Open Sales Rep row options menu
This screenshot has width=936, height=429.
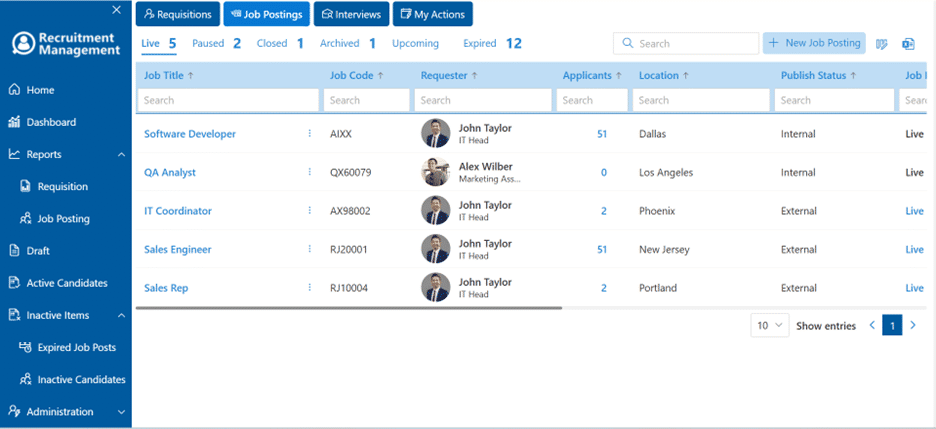point(309,287)
